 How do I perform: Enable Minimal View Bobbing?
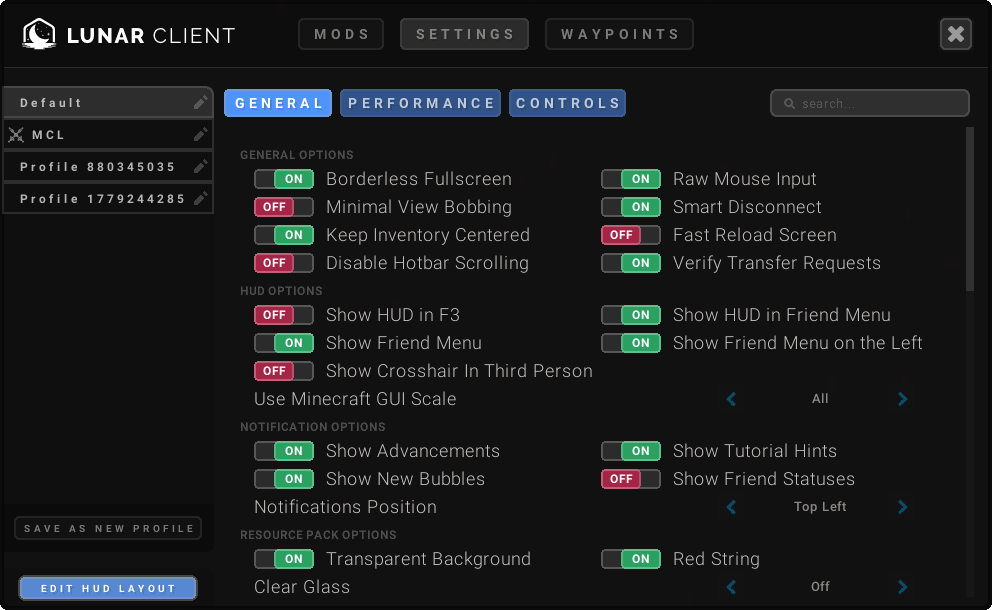[x=284, y=207]
